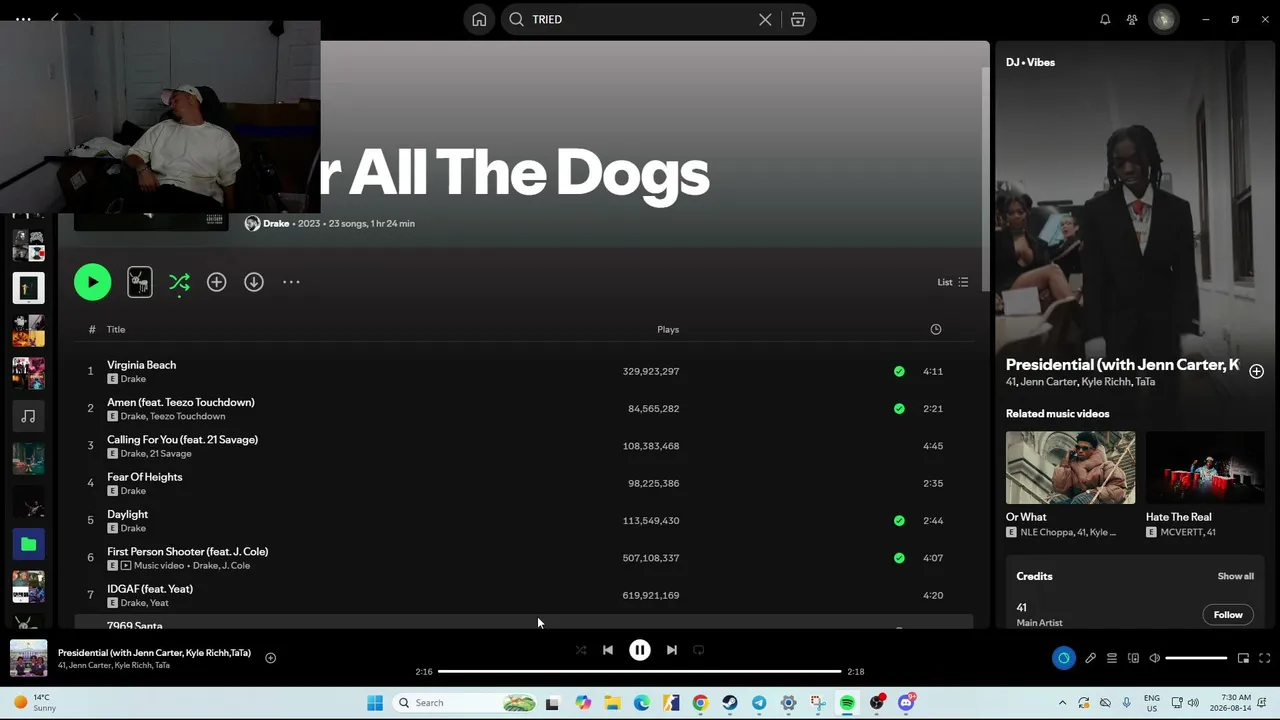Follow artist 41 in Credits
Image resolution: width=1280 pixels, height=720 pixels.
(1228, 615)
